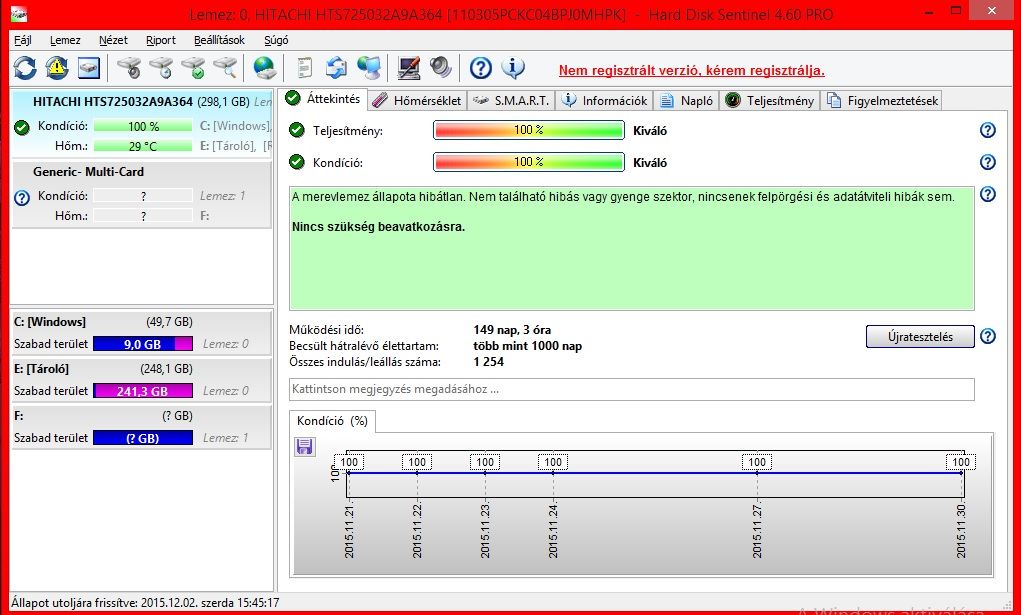Click the disk panel toolbar icon
The height and width of the screenshot is (615, 1021).
coord(89,68)
